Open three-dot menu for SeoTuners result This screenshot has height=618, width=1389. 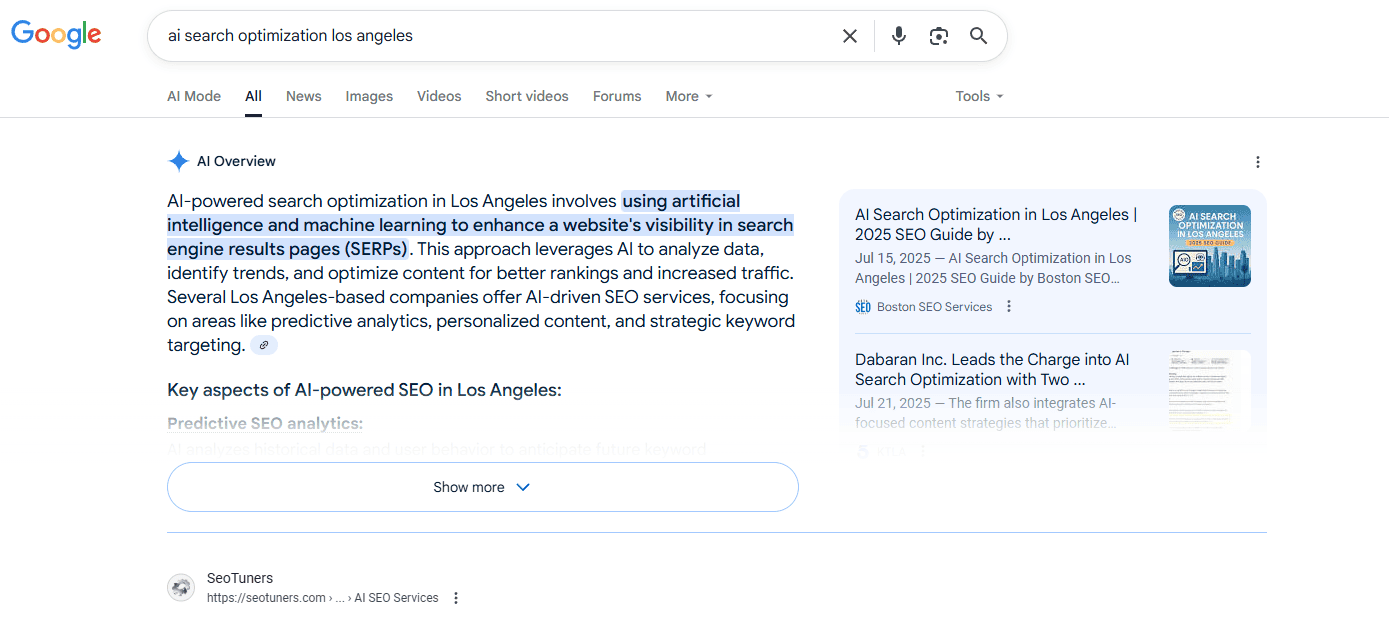coord(456,598)
